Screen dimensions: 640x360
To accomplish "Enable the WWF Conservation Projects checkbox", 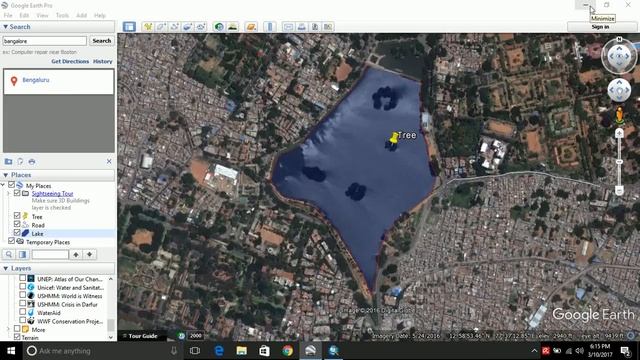I will (x=23, y=320).
